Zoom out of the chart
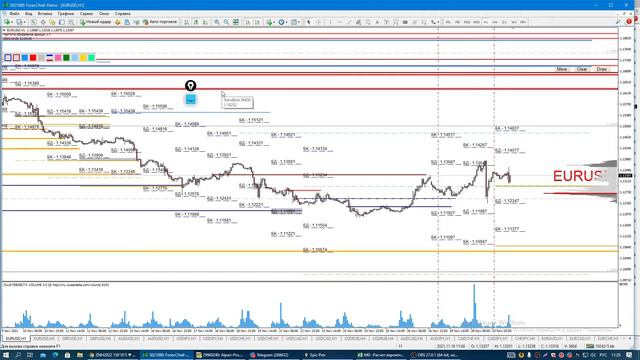This screenshot has height=360, width=640. [x=226, y=22]
